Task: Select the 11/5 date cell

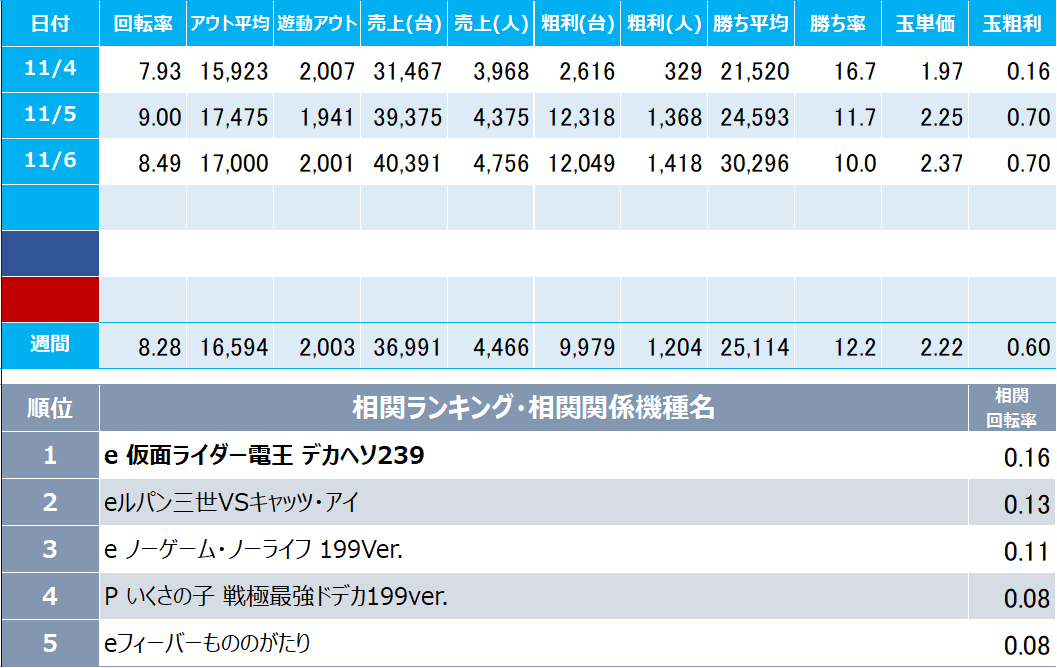Action: (x=50, y=116)
